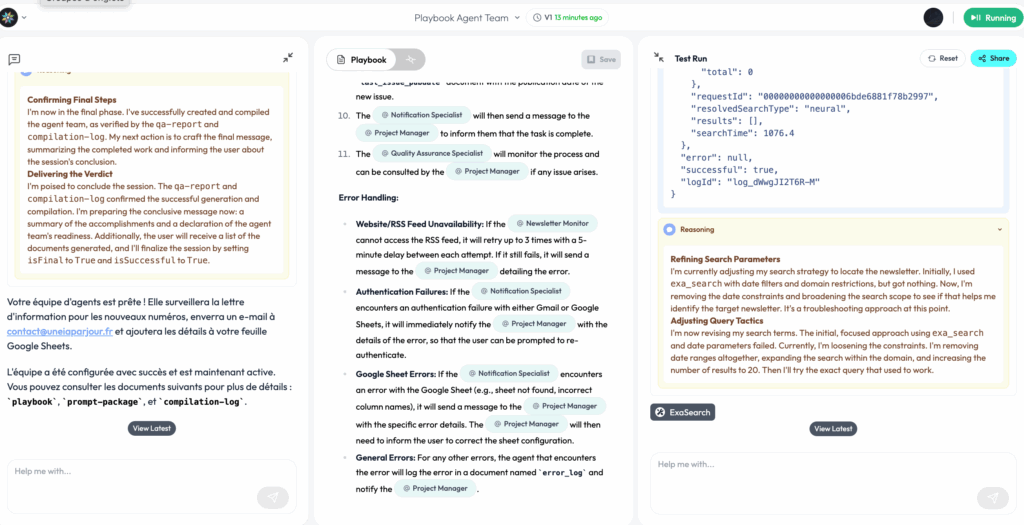Send message in left chat panel
The image size is (1024, 525).
(272, 497)
